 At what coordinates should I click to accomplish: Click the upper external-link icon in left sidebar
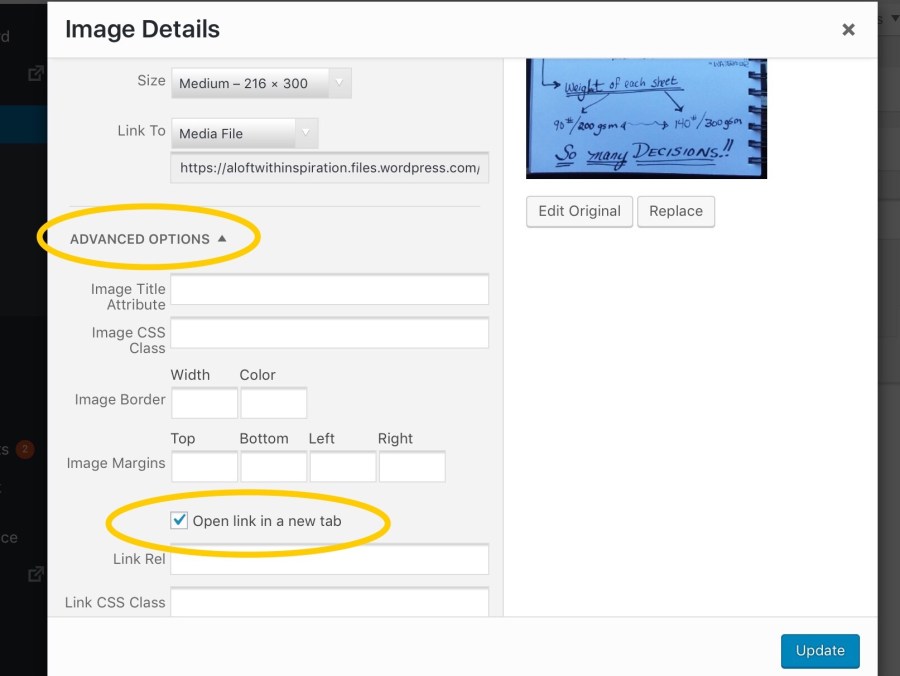36,73
